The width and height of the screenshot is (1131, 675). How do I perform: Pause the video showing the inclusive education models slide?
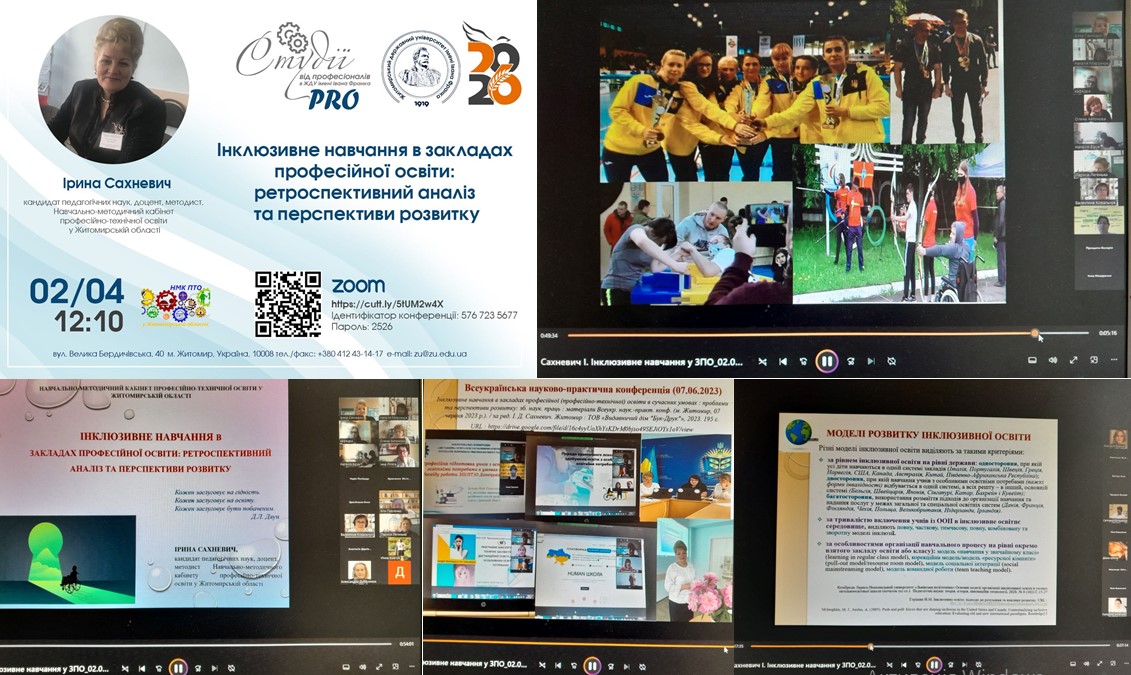(933, 665)
